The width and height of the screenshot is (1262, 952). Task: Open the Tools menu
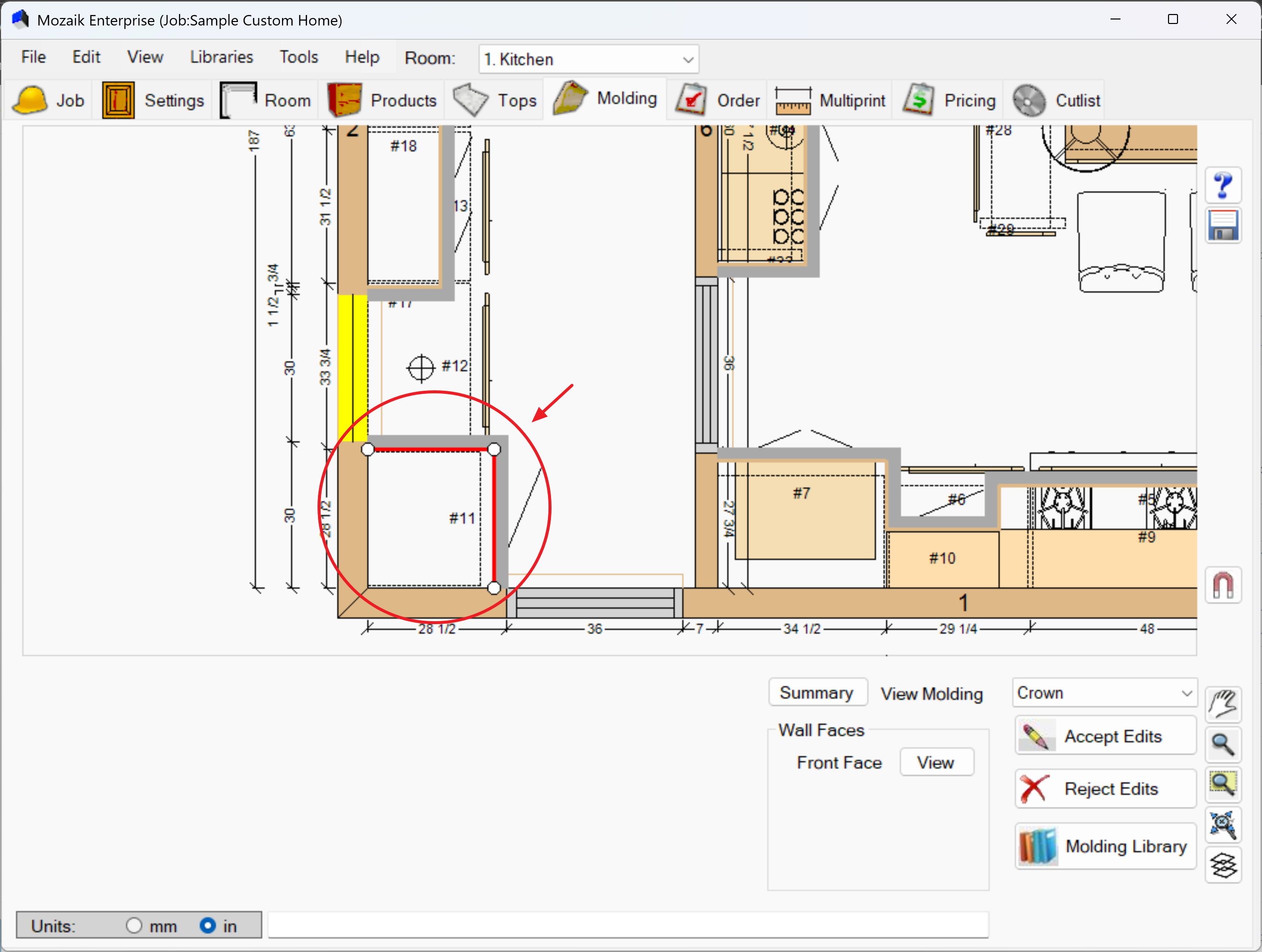(x=298, y=57)
